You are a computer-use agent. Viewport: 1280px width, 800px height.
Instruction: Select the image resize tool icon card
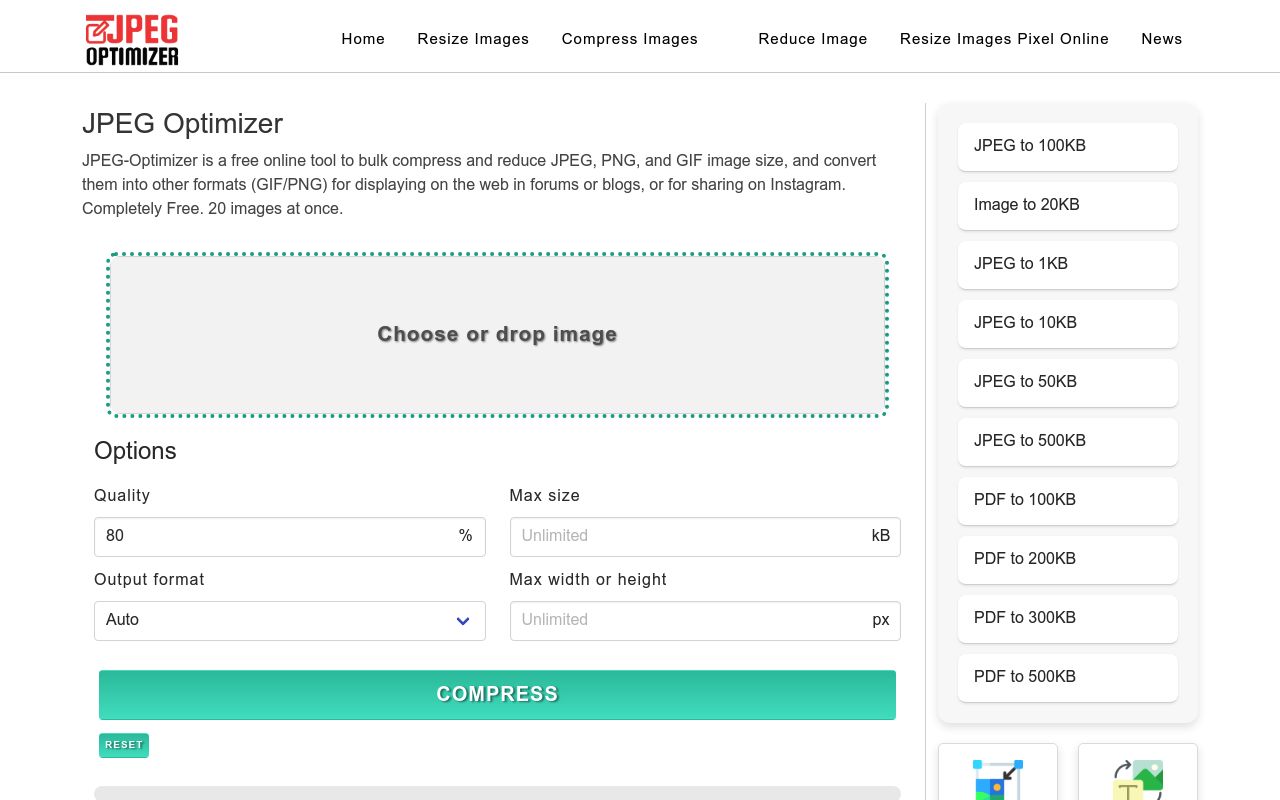997,780
